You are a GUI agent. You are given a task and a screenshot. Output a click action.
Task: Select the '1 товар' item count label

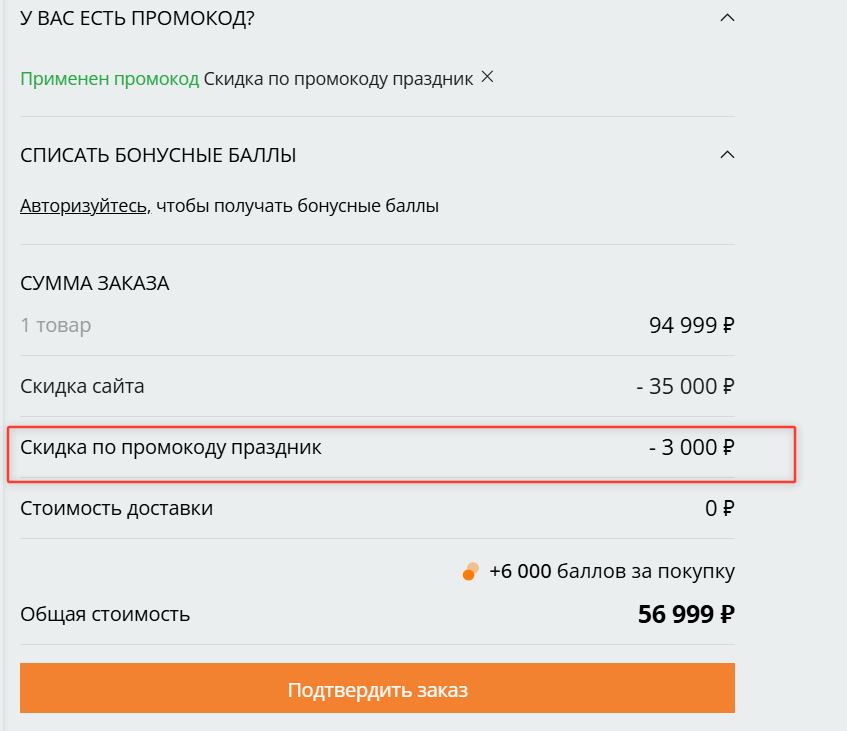pyautogui.click(x=55, y=325)
